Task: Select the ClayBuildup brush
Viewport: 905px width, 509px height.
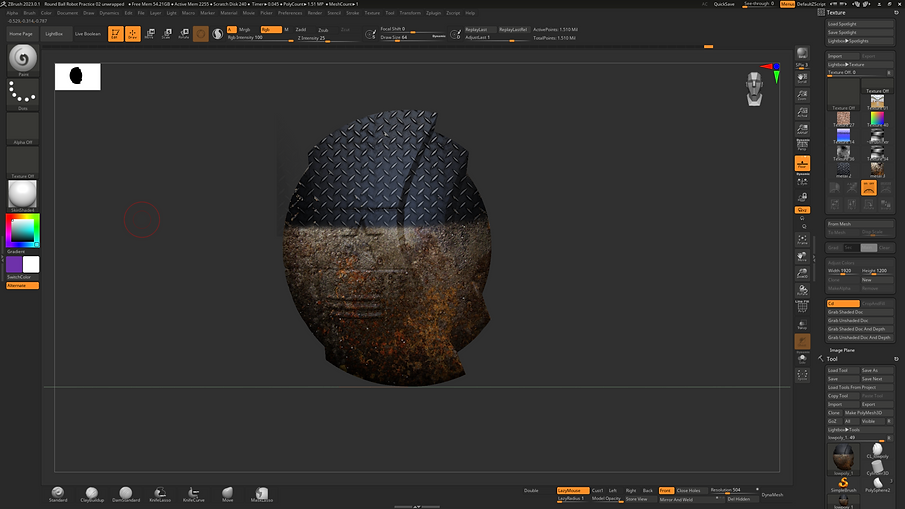Action: tap(92, 494)
